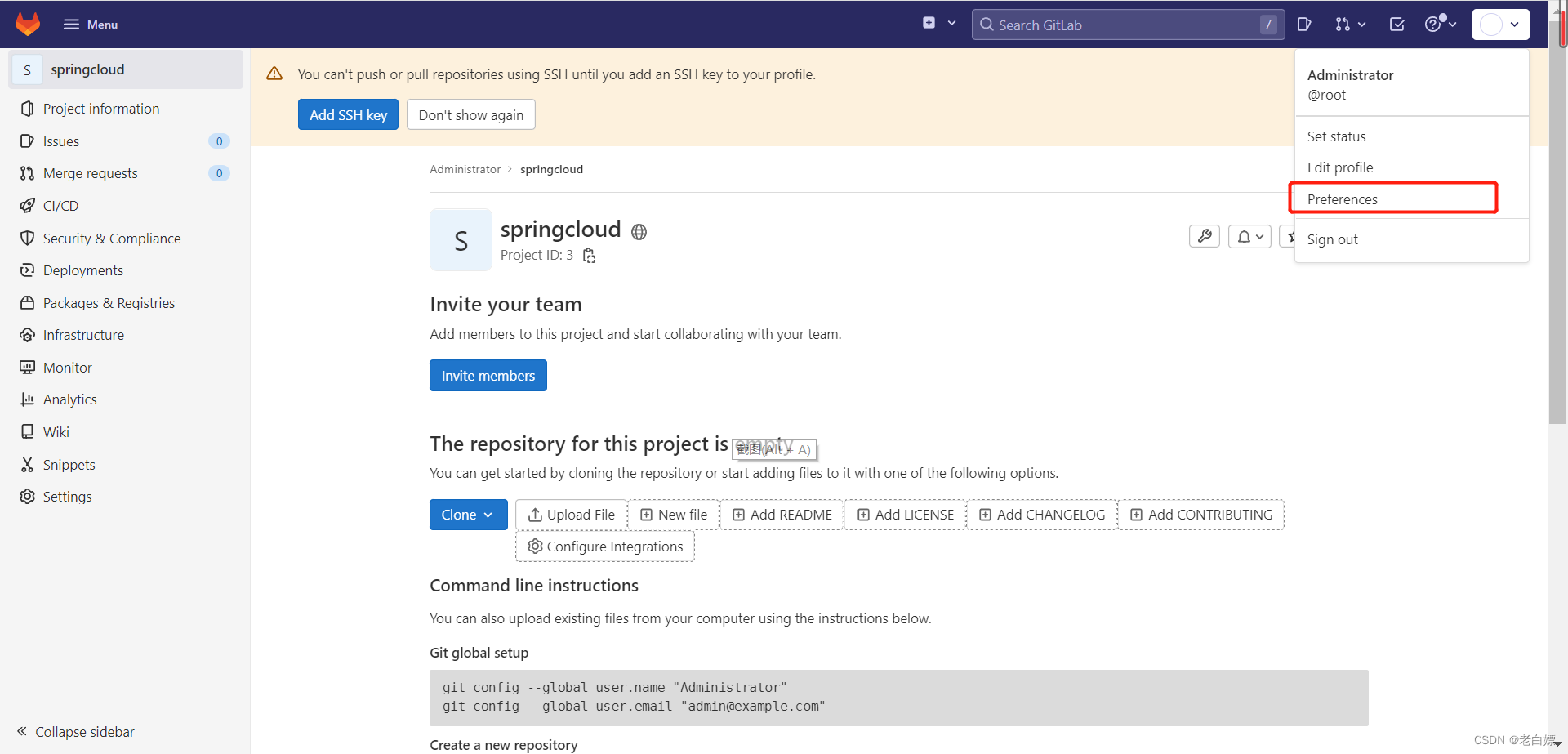Screen dimensions: 1568x754
Task: Click the springcloud breadcrumb link
Action: click(551, 169)
